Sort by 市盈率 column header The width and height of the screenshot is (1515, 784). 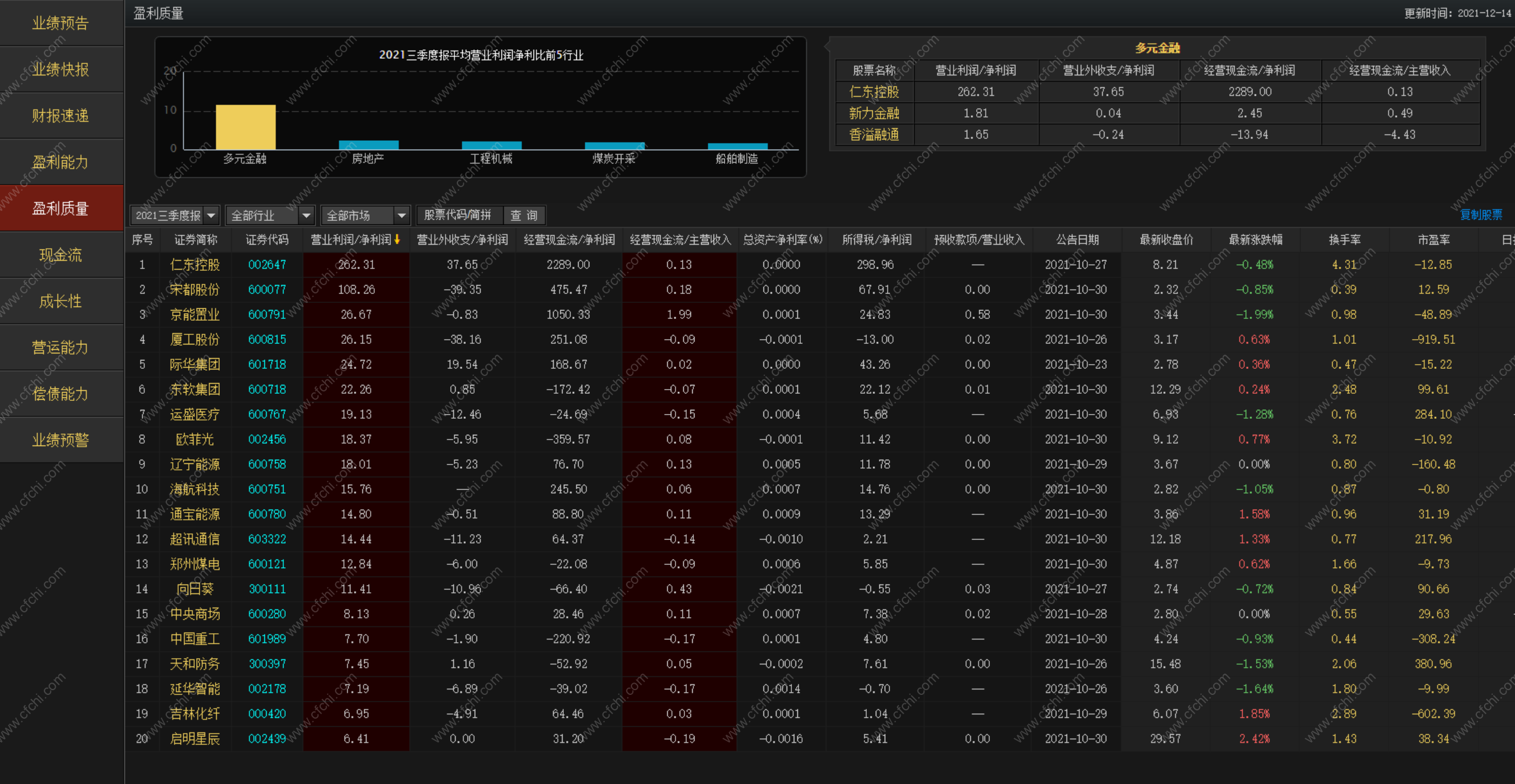[1433, 239]
